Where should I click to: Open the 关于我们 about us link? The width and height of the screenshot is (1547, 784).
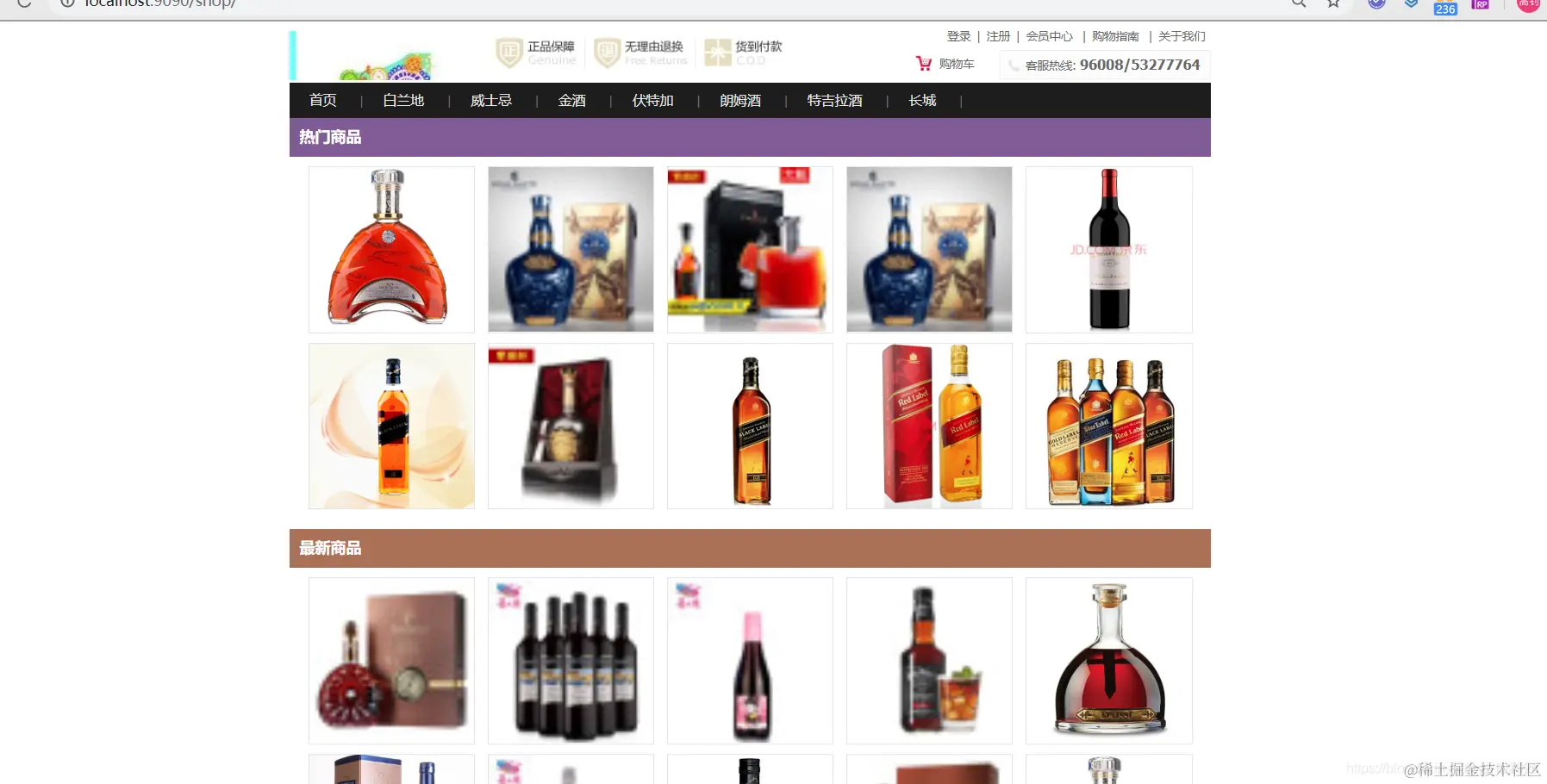tap(1182, 36)
